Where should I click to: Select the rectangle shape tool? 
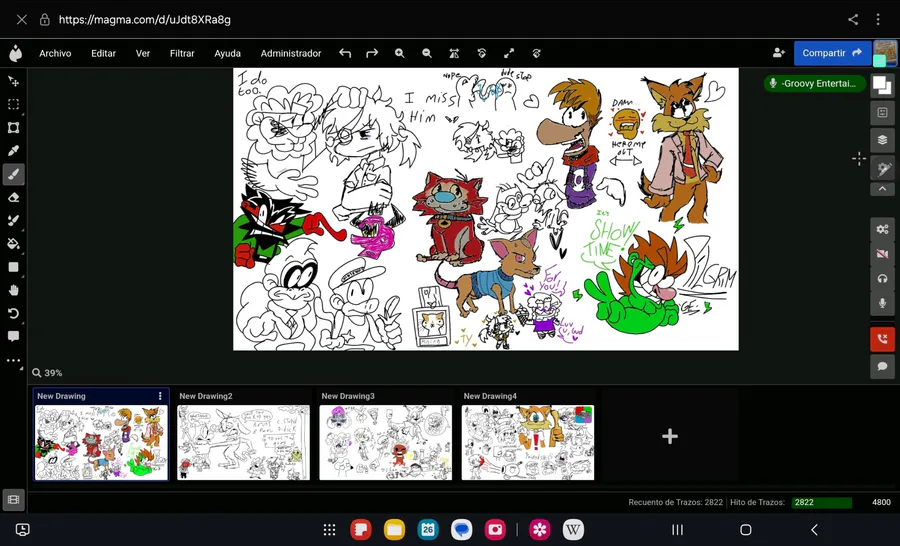14,267
